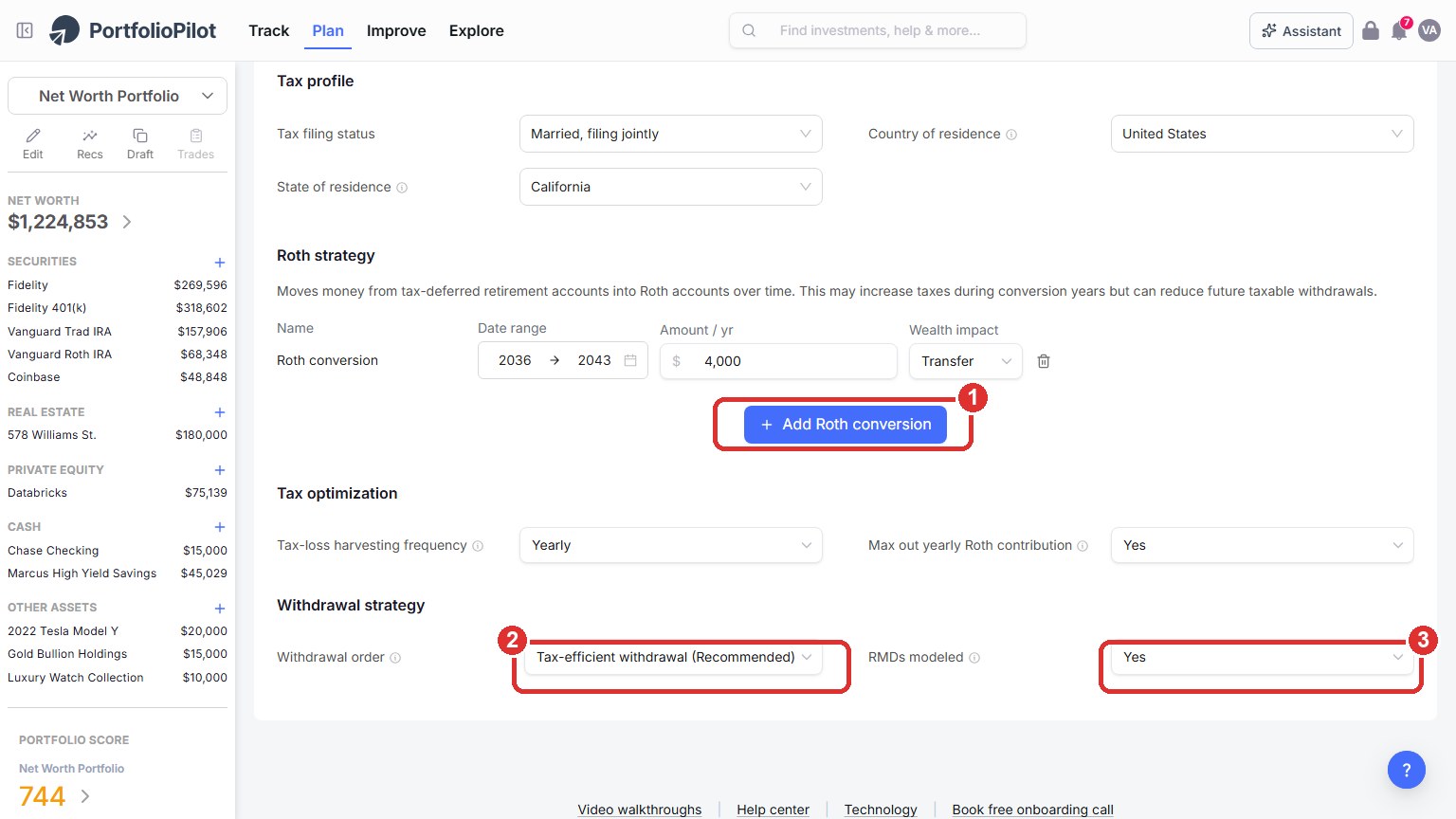Click the PortfolioPilot logo

(133, 30)
